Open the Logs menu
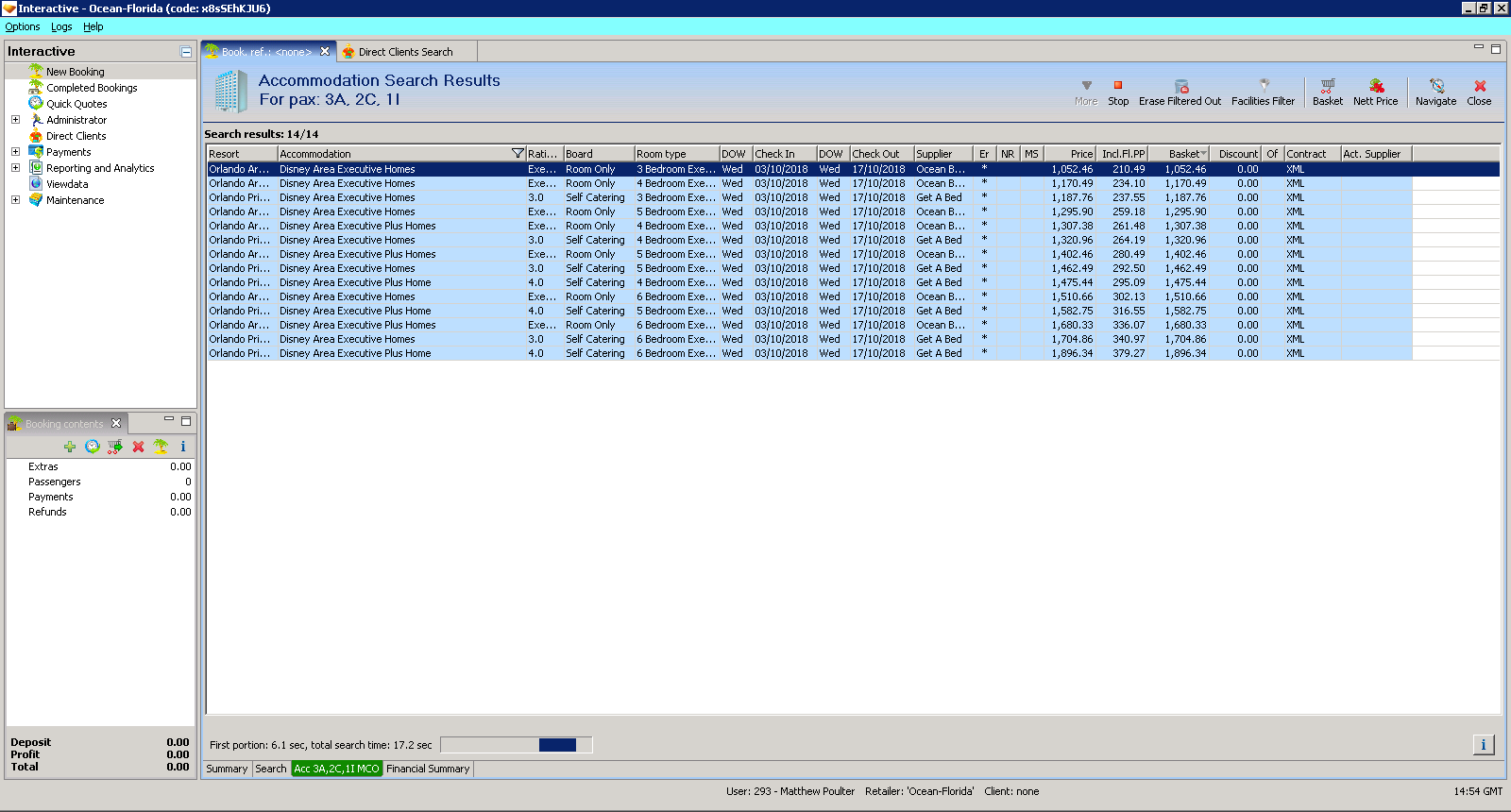The height and width of the screenshot is (812, 1511). [61, 26]
